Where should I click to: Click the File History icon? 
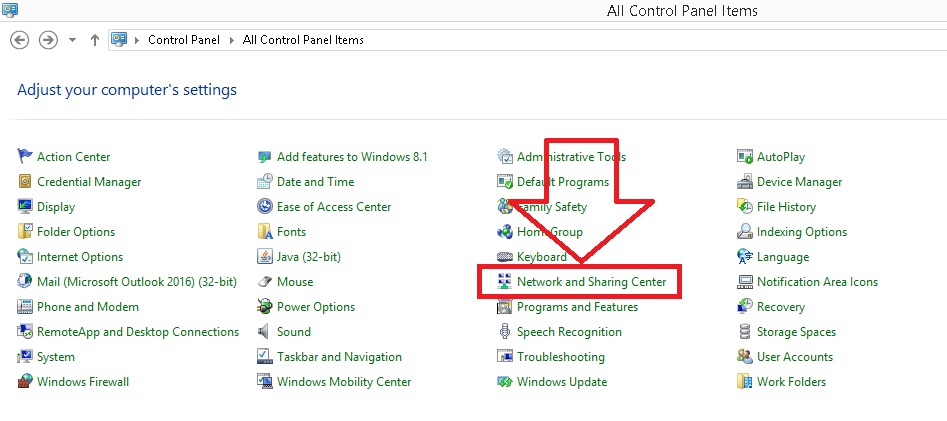(745, 207)
